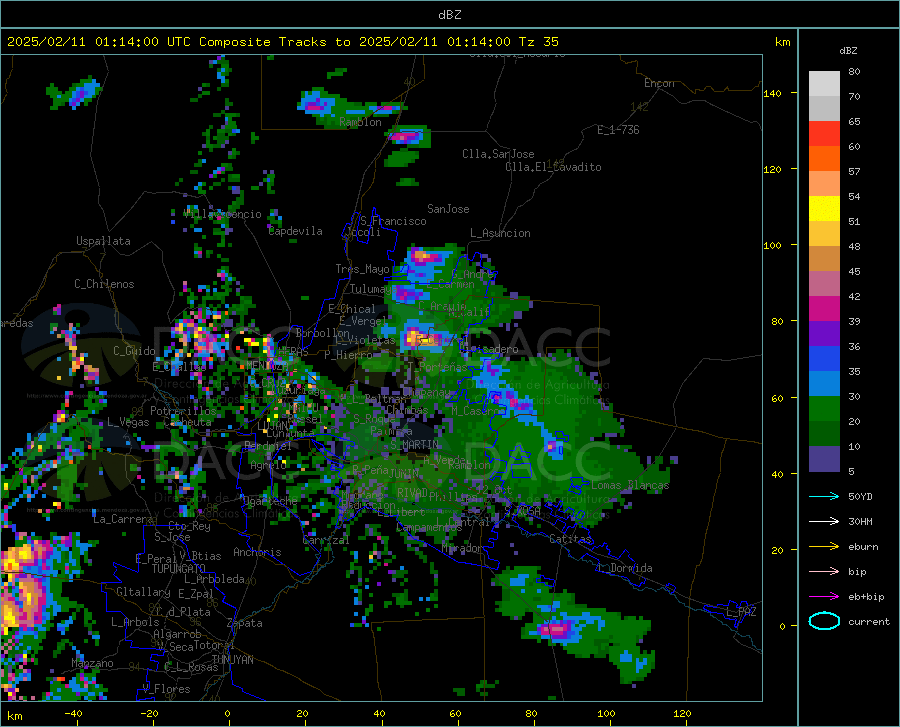Image resolution: width=900 pixels, height=727 pixels.
Task: Select the yellow 54 dBZ color swatch
Action: (x=824, y=208)
